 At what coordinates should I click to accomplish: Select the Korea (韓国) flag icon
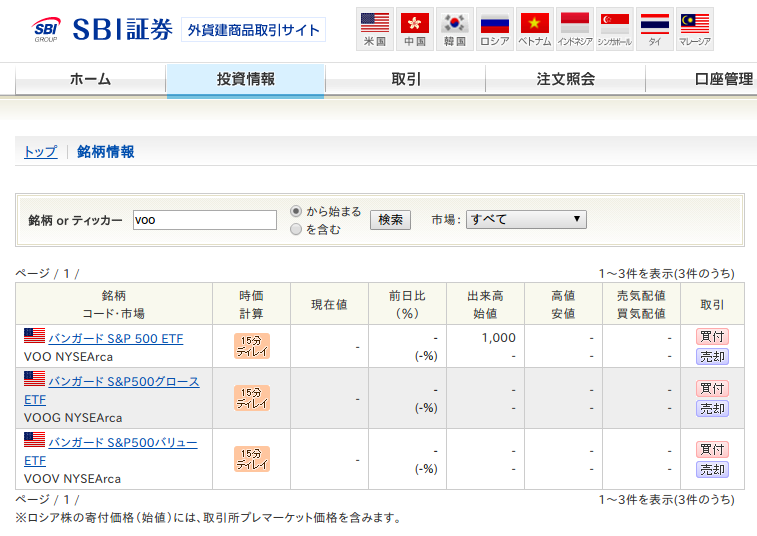click(x=455, y=29)
